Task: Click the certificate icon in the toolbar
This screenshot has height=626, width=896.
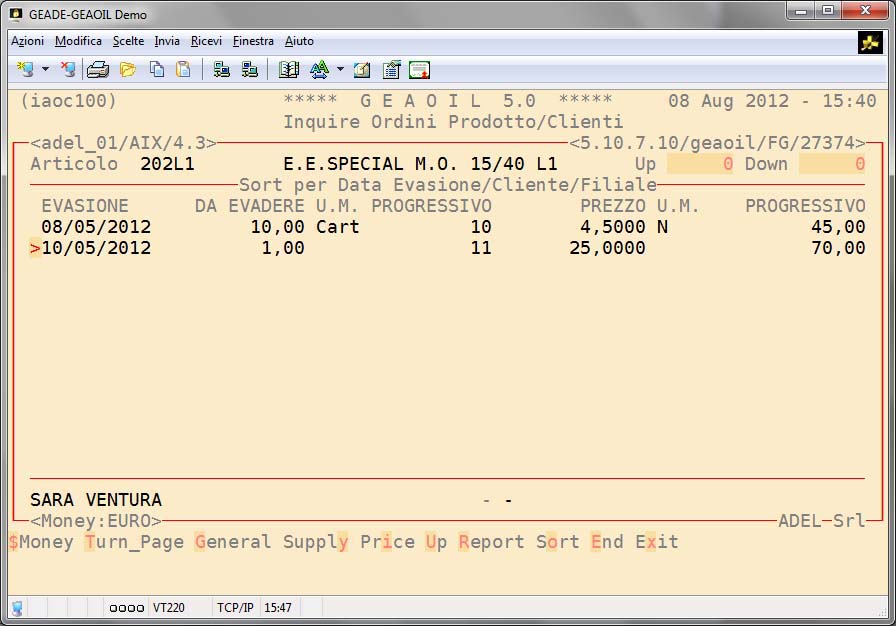Action: pyautogui.click(x=420, y=69)
